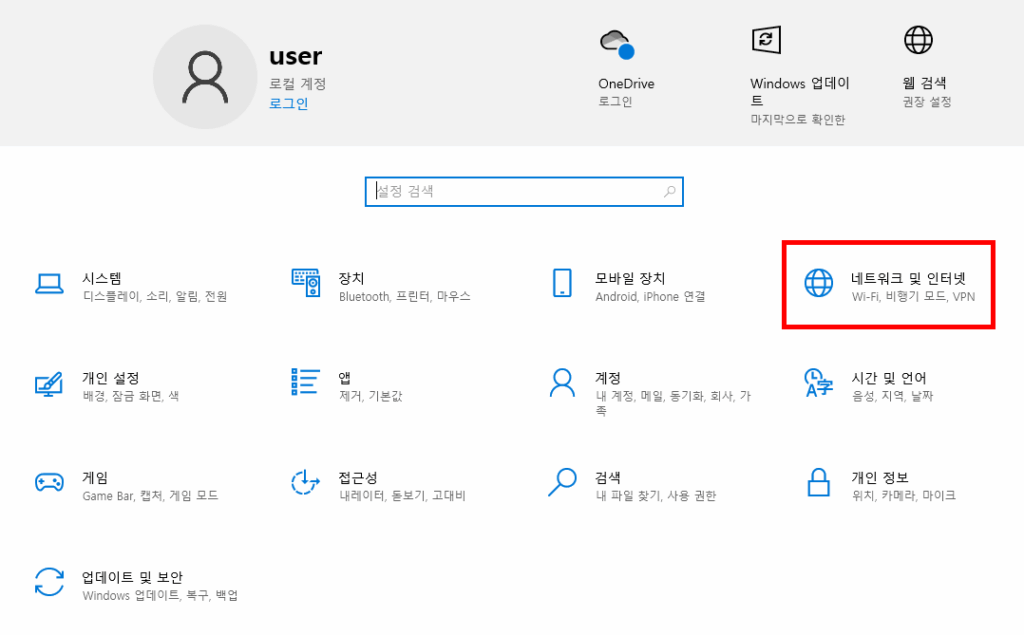The height and width of the screenshot is (635, 1024).
Task: Open the Privacy (개인 정보) padlock icon
Action: click(818, 482)
